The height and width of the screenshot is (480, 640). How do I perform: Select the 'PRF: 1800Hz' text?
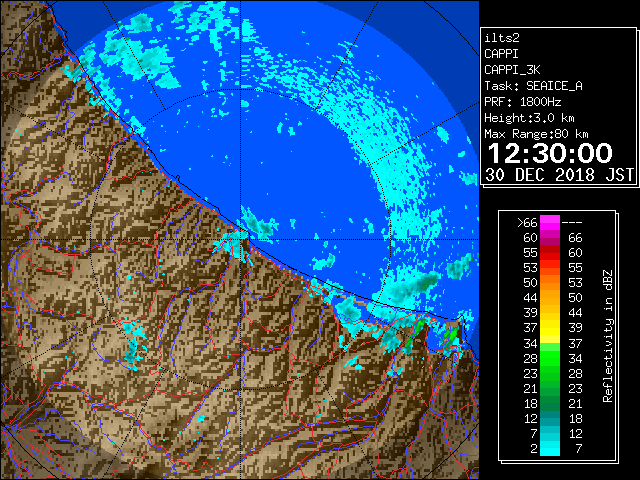click(x=522, y=102)
